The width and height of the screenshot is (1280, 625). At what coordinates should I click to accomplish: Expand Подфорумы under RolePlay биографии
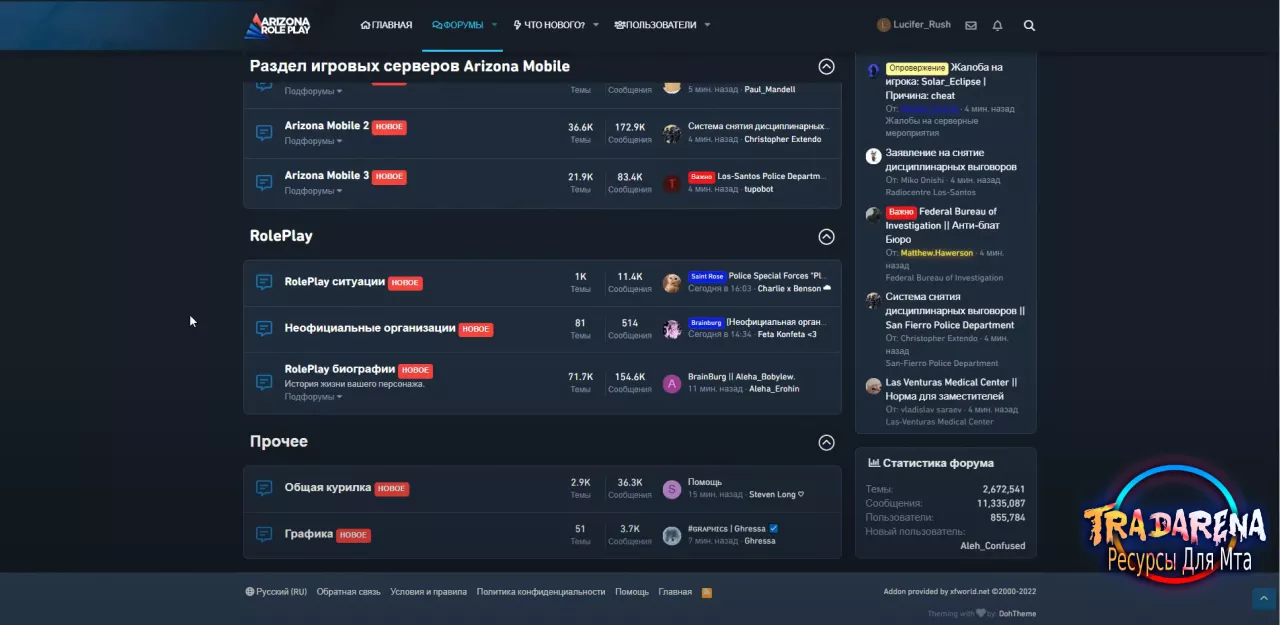tap(313, 397)
